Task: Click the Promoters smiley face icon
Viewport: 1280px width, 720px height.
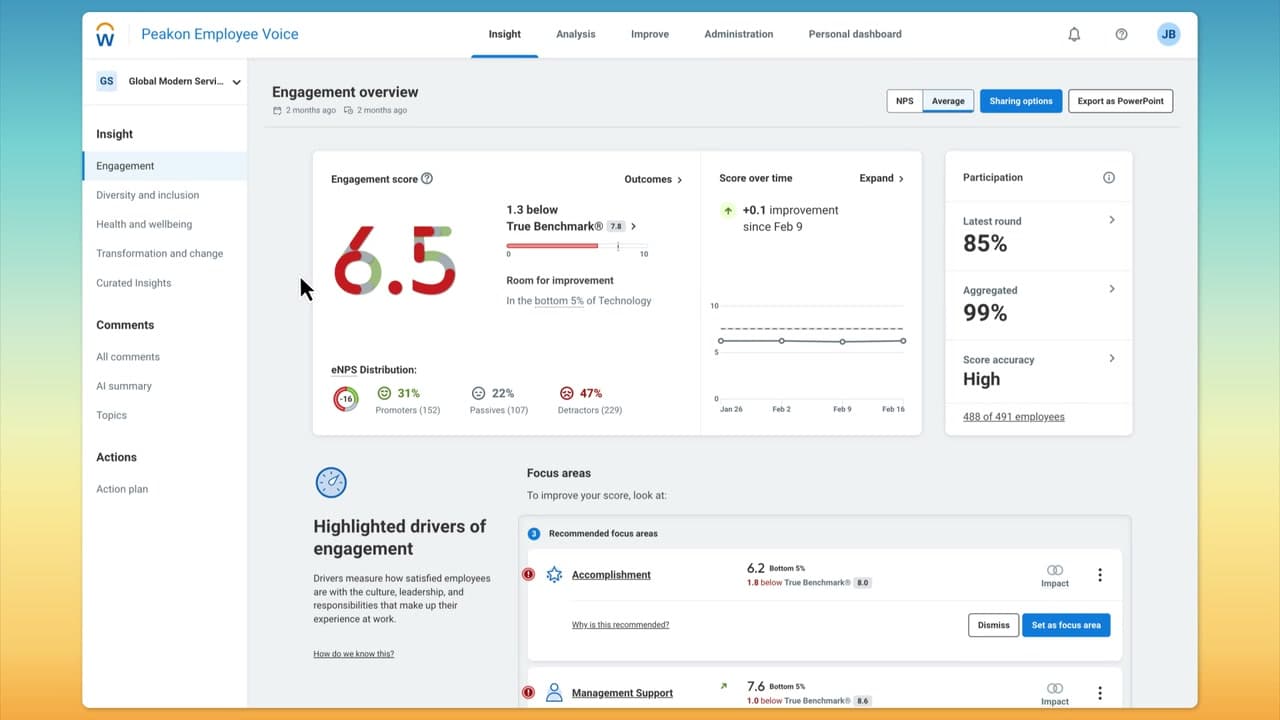Action: (x=383, y=394)
